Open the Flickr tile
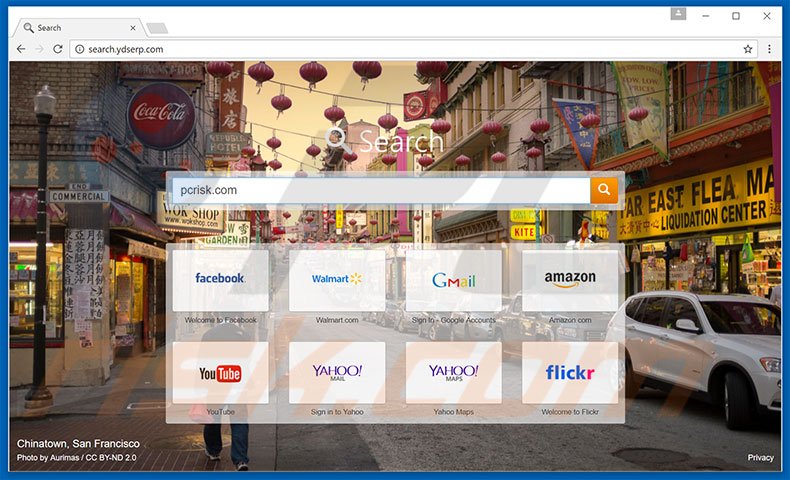Screen dimensions: 790x480 (x=570, y=373)
